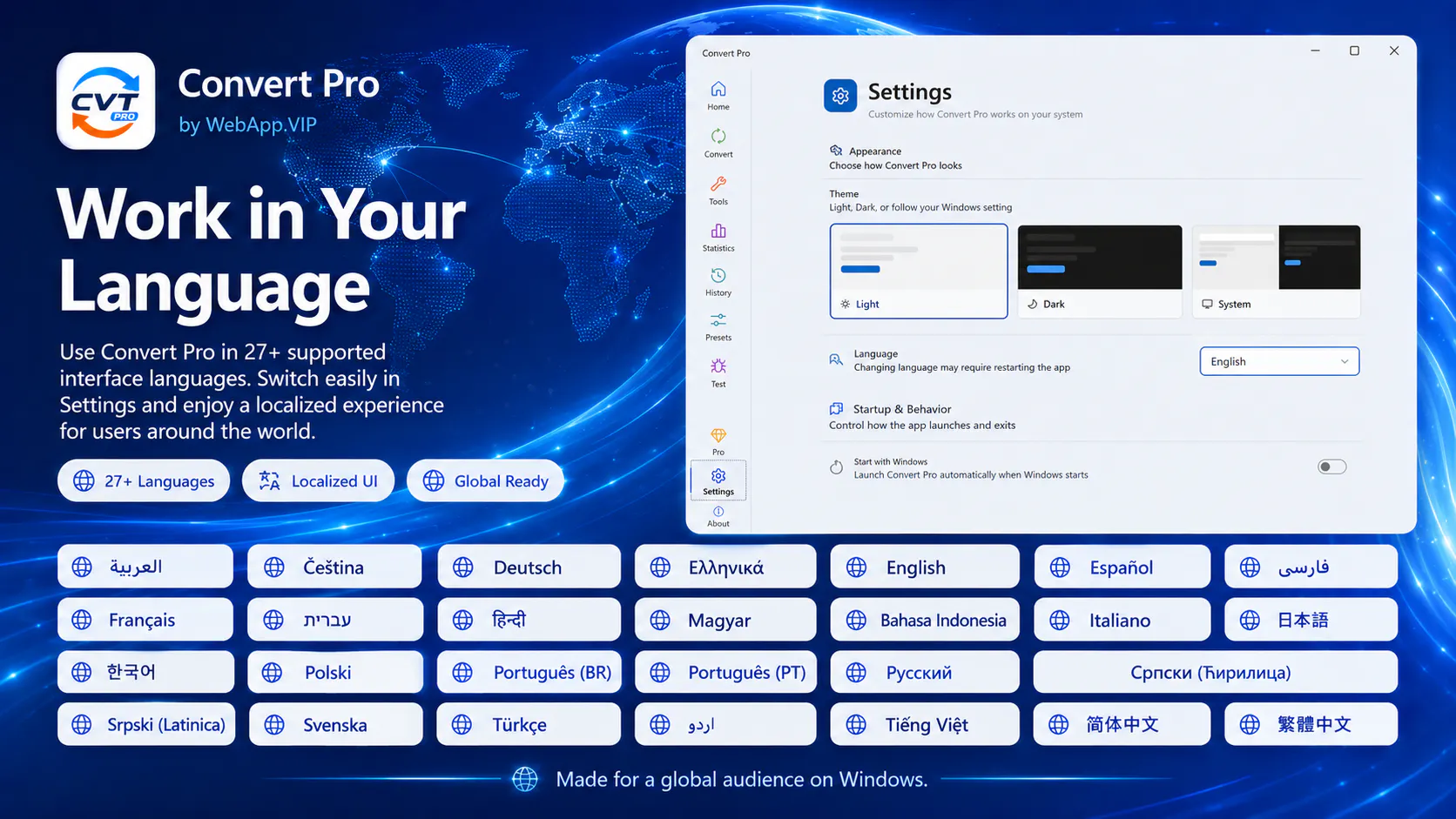The image size is (1456, 819).
Task: Toggle the Start with Windows switch
Action: (1331, 467)
